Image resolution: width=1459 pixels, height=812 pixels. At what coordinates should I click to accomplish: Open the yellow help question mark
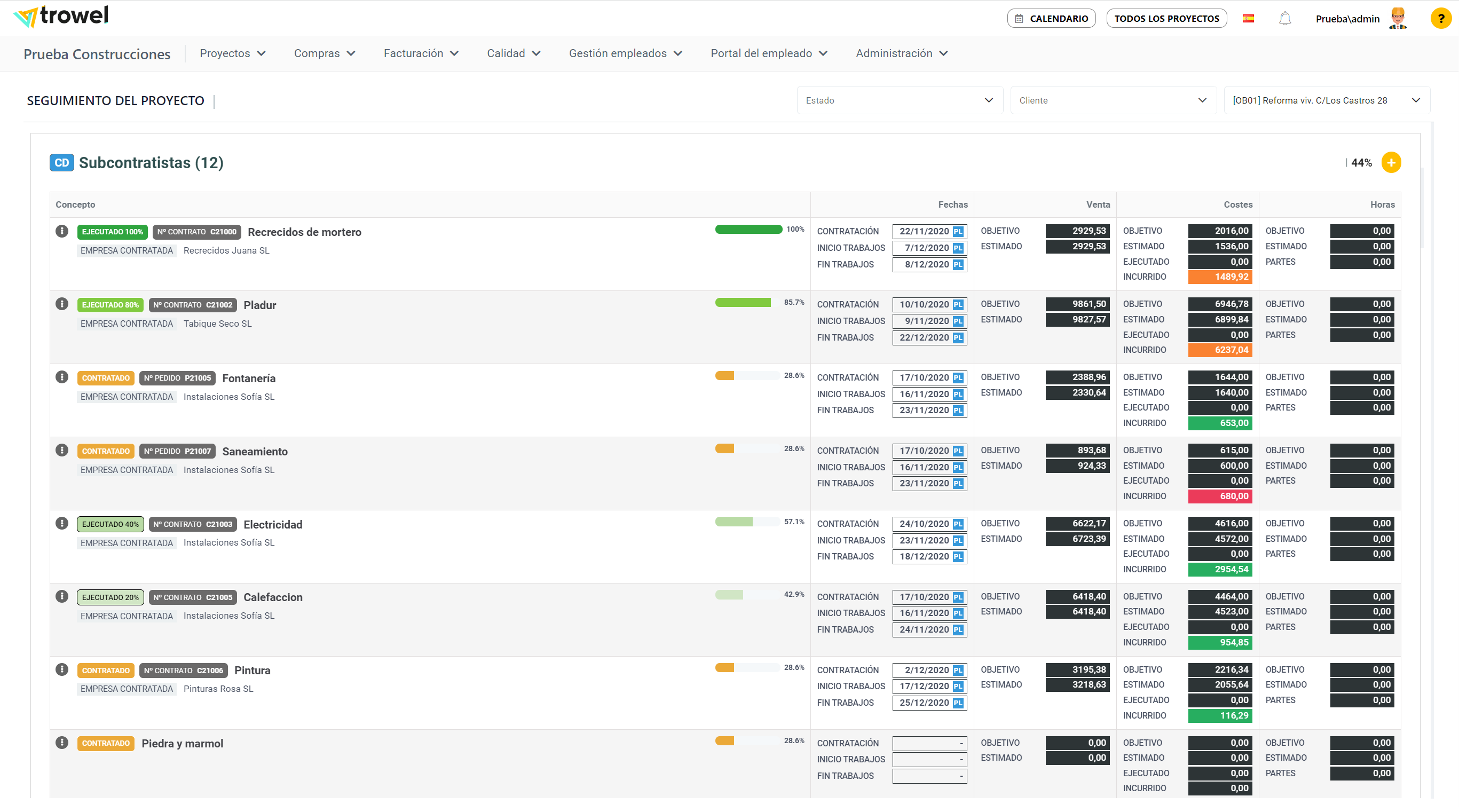point(1440,19)
